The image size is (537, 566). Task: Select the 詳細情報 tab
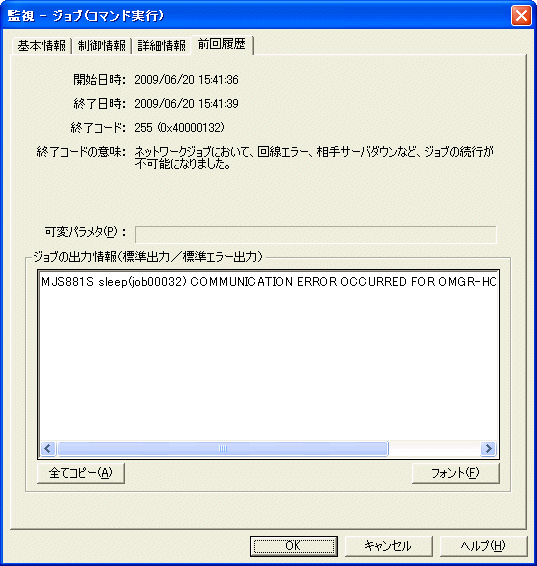point(161,46)
